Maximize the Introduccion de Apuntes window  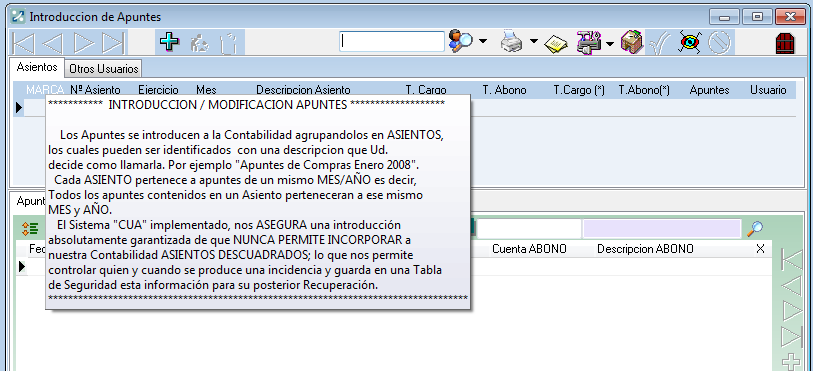(757, 17)
